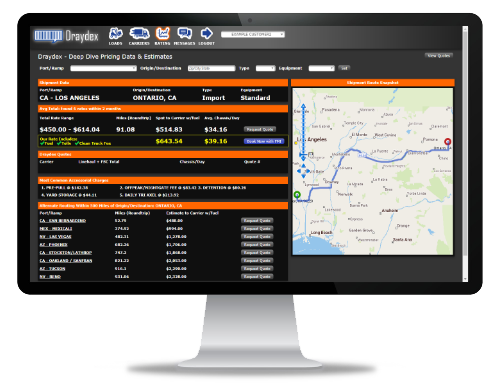Open the Carriers truck icon
This screenshot has width=500, height=391.
tap(139, 33)
